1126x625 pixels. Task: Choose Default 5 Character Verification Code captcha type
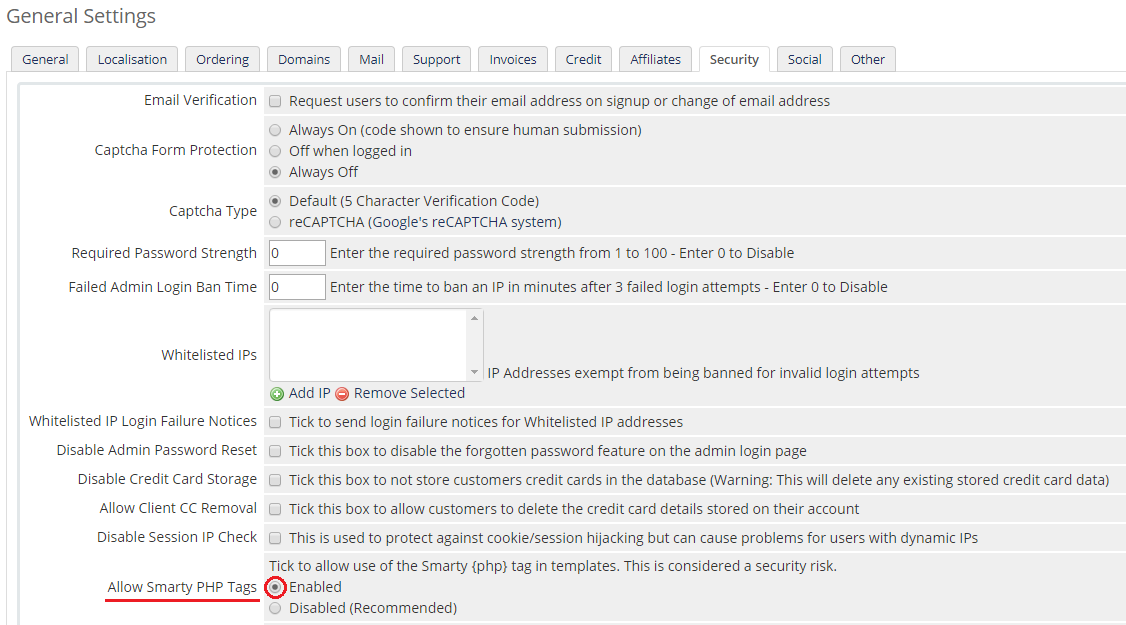point(275,201)
